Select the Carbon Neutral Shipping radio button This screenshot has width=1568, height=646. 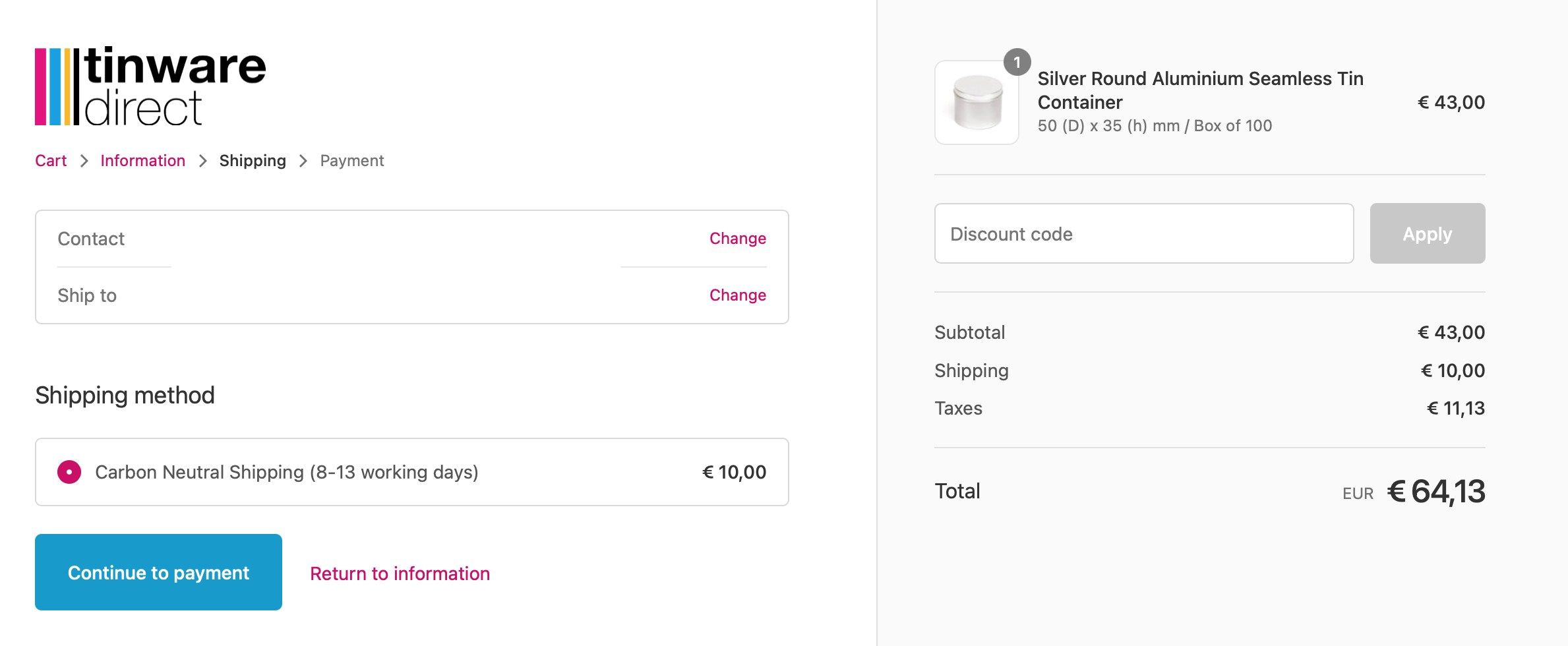(x=69, y=472)
